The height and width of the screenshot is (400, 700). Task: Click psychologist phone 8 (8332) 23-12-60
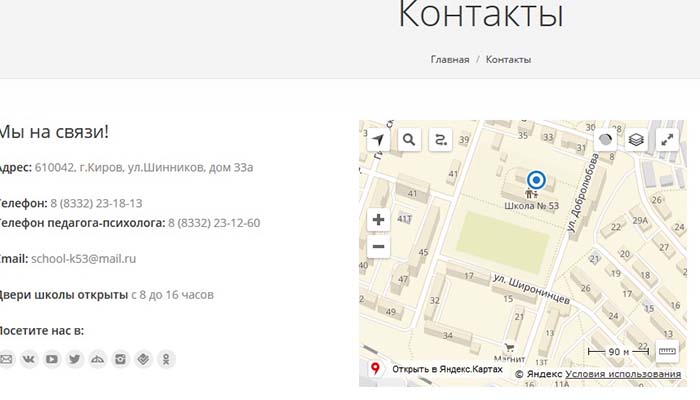214,223
